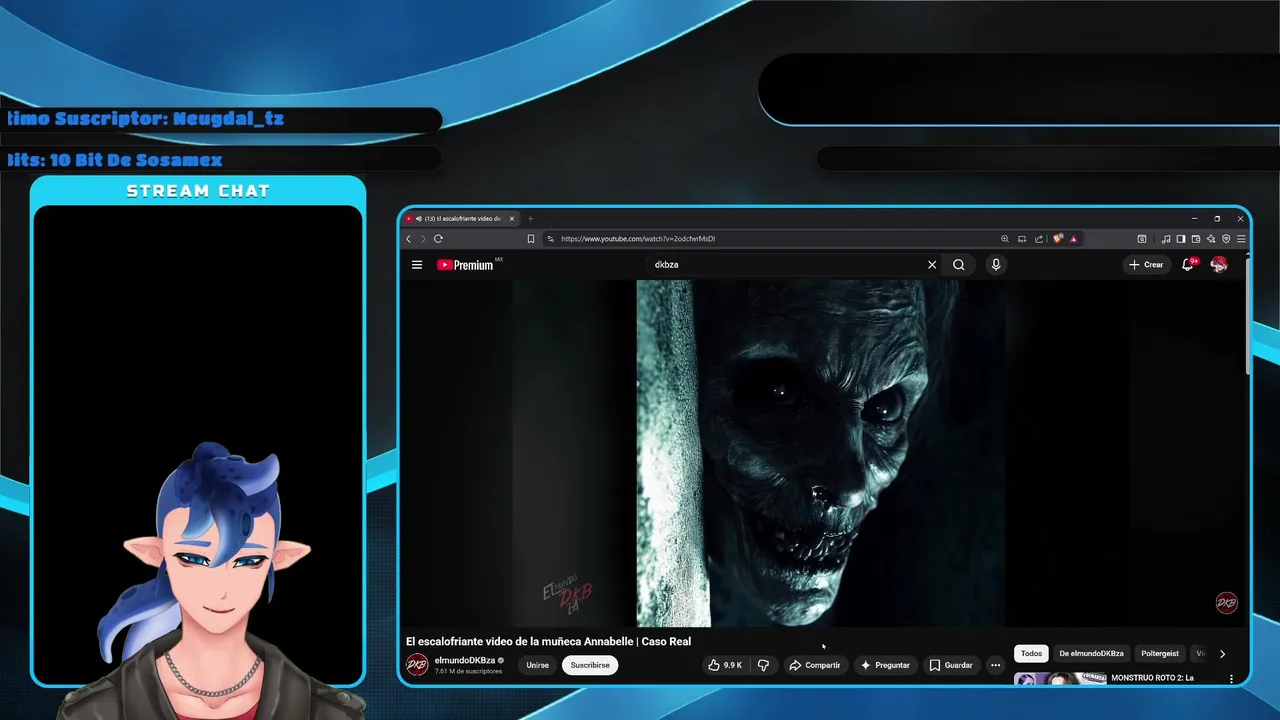1280x720 pixels.
Task: Click the Preguntar button
Action: pos(885,665)
